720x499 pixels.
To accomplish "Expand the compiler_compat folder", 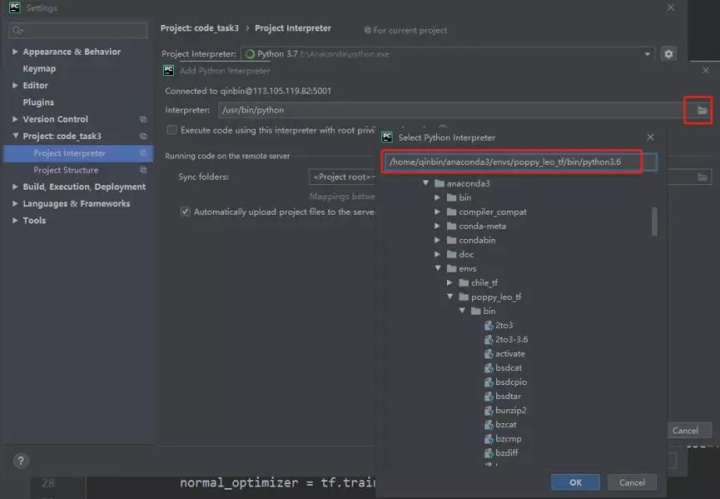I will pyautogui.click(x=437, y=212).
